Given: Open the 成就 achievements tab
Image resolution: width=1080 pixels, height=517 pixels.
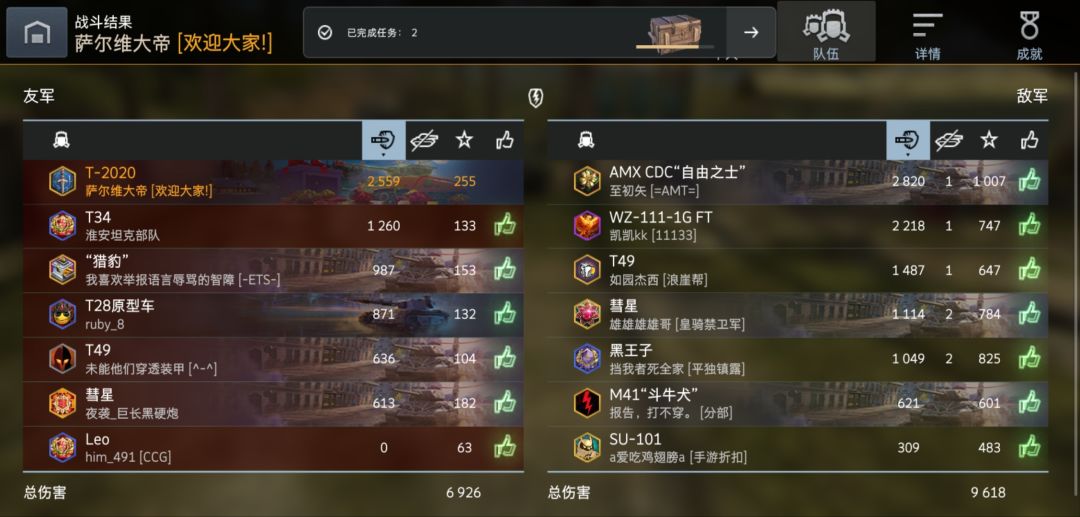Looking at the screenshot, I should [1029, 32].
